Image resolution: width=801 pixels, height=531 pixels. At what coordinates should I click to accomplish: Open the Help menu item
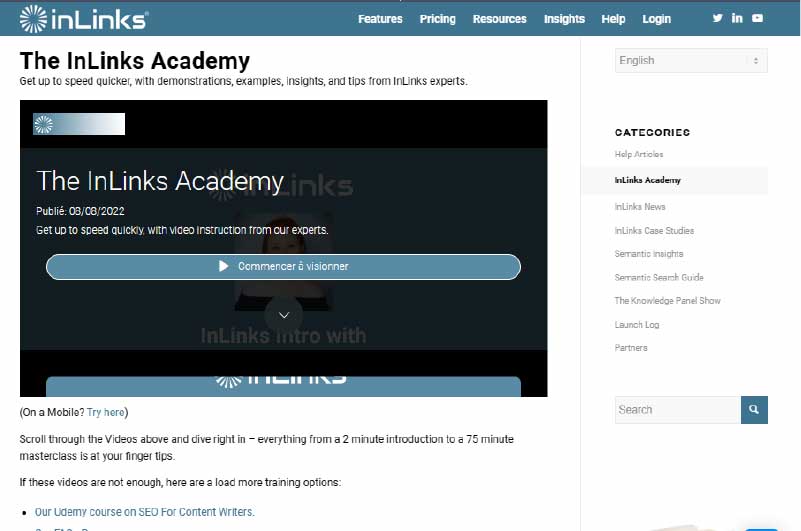[x=613, y=19]
